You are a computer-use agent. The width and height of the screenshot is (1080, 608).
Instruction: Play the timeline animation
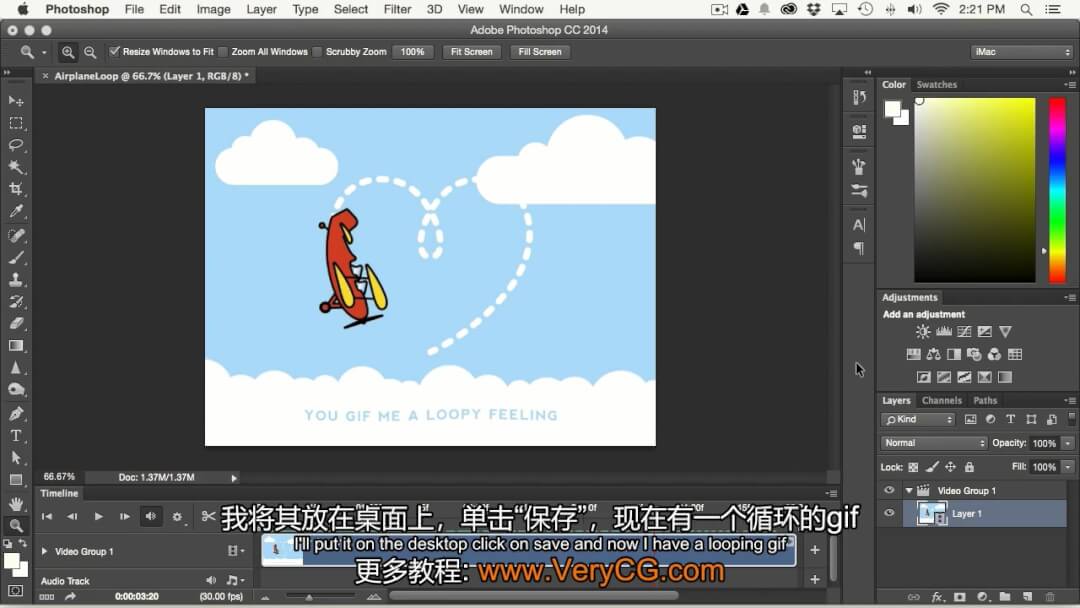pyautogui.click(x=98, y=516)
